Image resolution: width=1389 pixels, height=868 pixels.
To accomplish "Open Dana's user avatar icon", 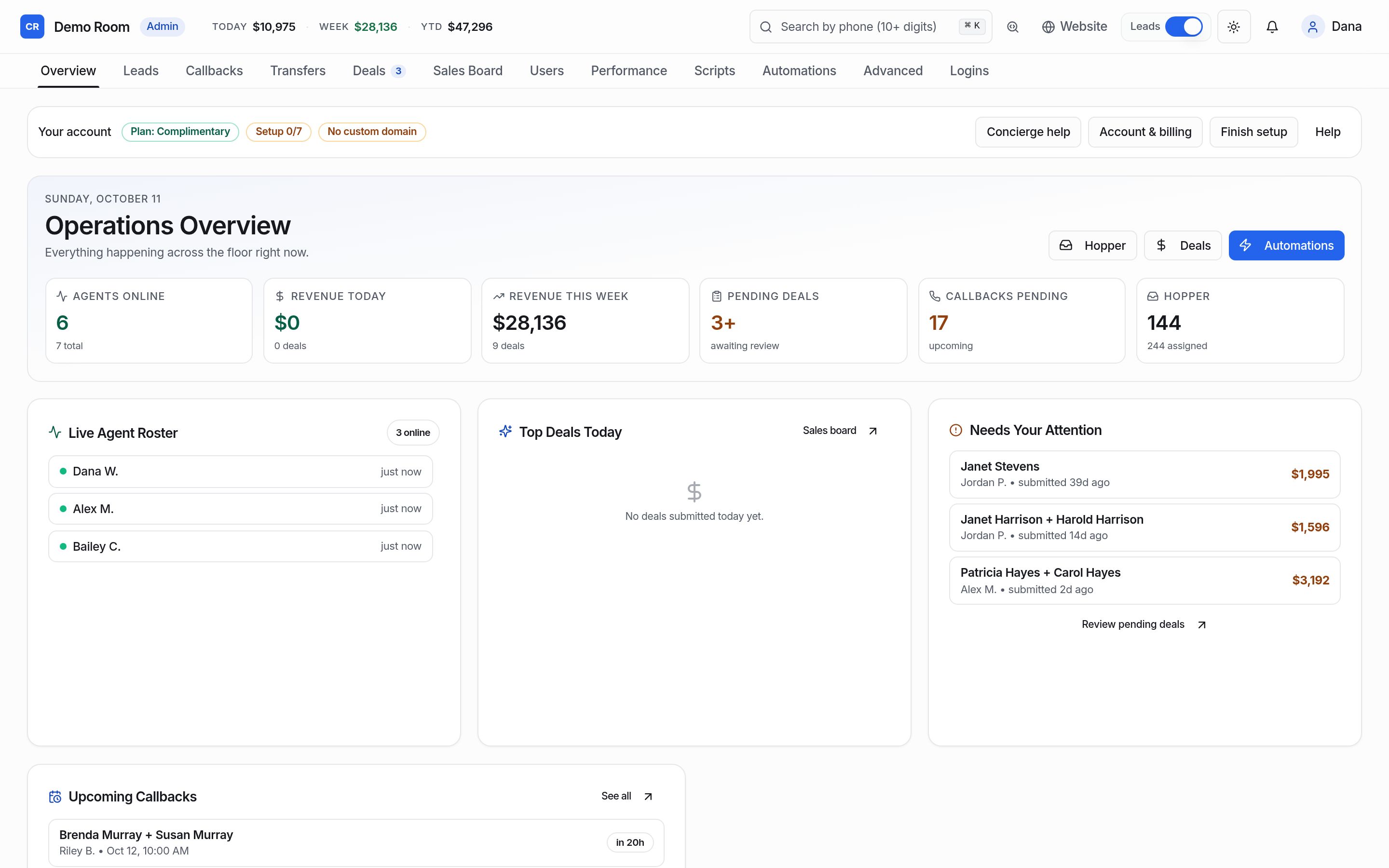I will click(1313, 27).
